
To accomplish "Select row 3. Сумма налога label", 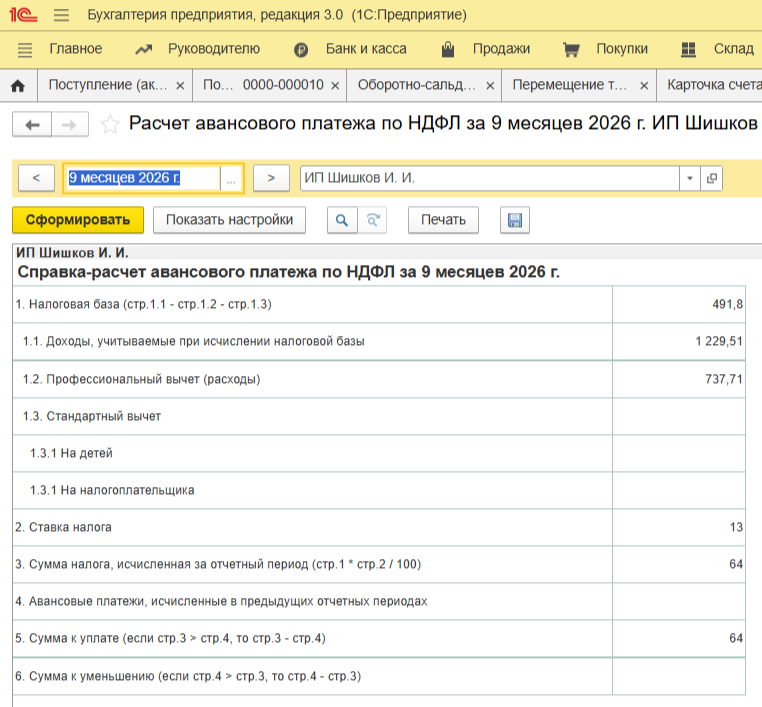I will pyautogui.click(x=218, y=565).
